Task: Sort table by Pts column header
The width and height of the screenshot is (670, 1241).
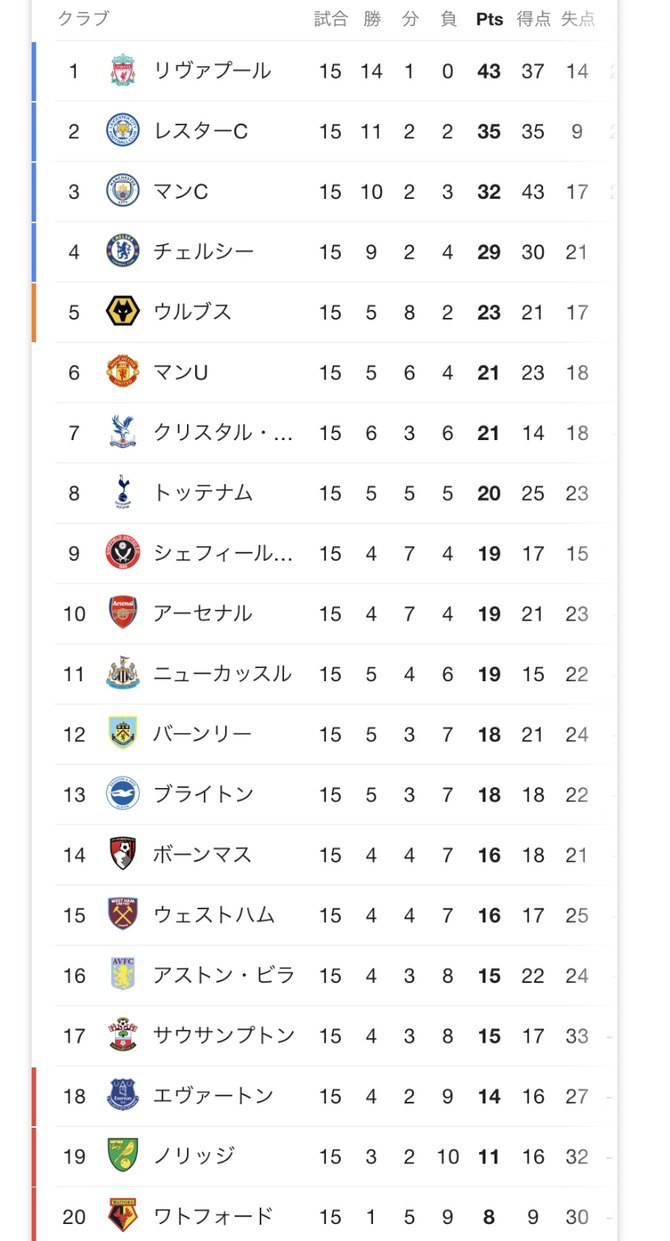Action: click(x=489, y=19)
